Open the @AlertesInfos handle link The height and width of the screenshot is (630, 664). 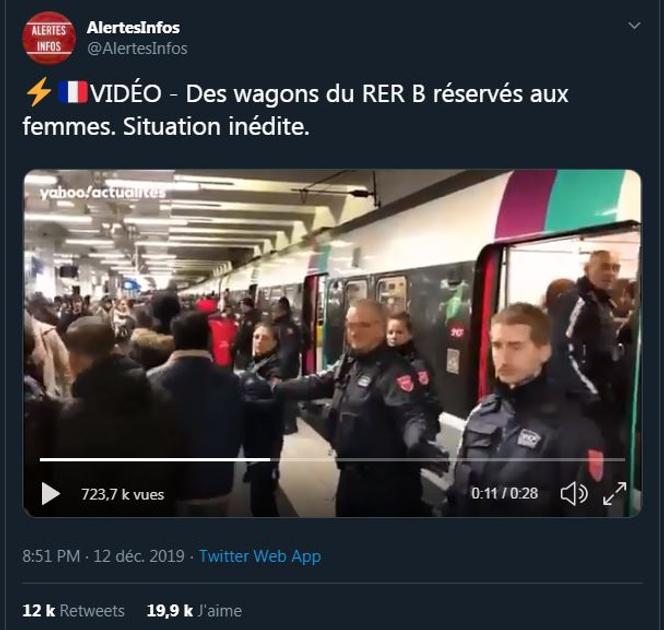(x=137, y=48)
